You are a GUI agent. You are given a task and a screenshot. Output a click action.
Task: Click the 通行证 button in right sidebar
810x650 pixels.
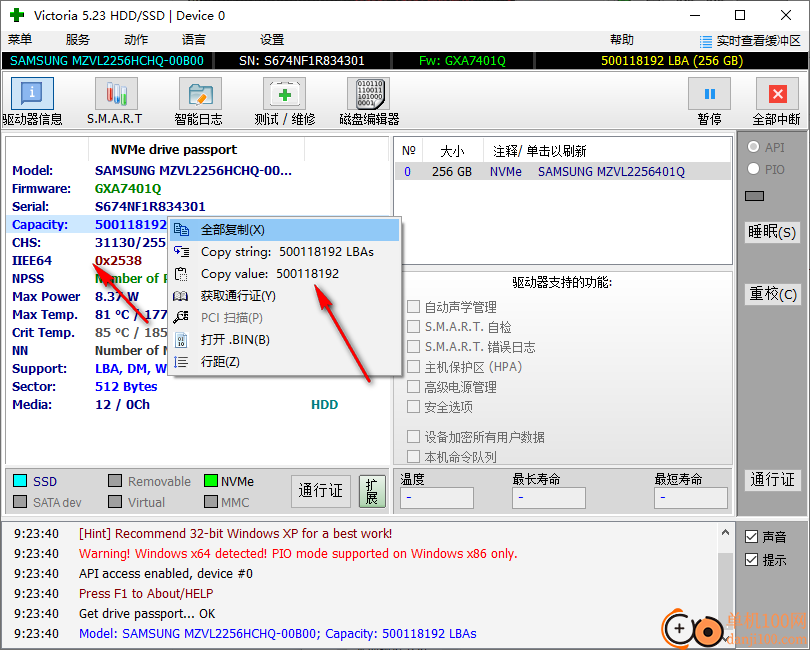tap(772, 479)
